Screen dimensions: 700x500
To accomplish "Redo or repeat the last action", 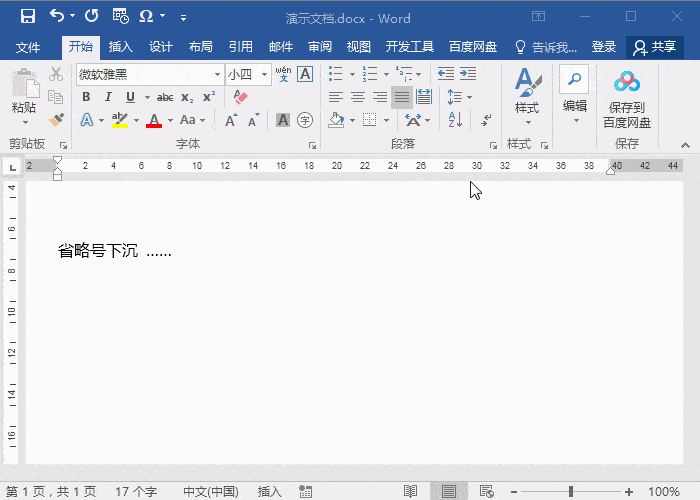I will [92, 17].
